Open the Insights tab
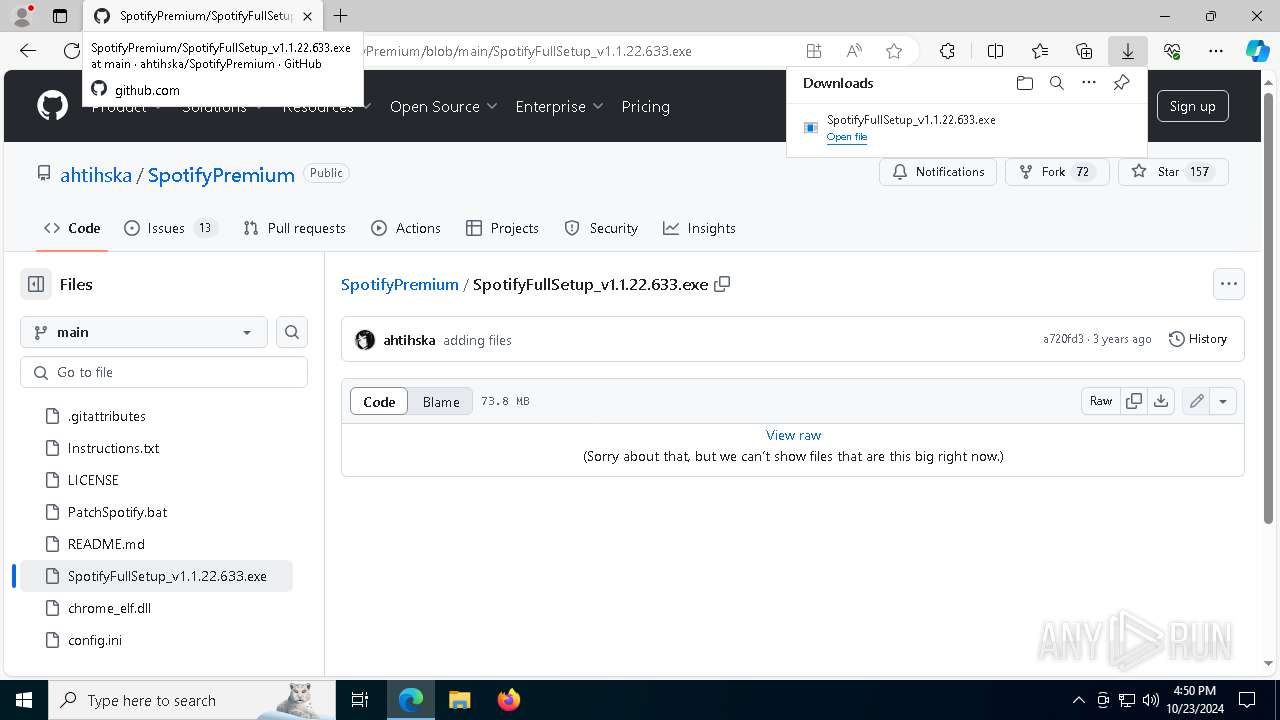 [700, 228]
